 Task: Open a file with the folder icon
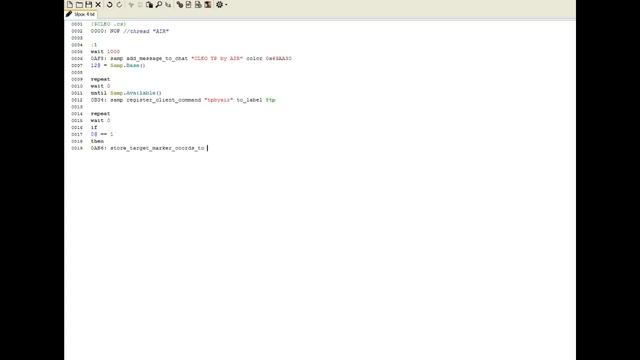[x=79, y=4]
